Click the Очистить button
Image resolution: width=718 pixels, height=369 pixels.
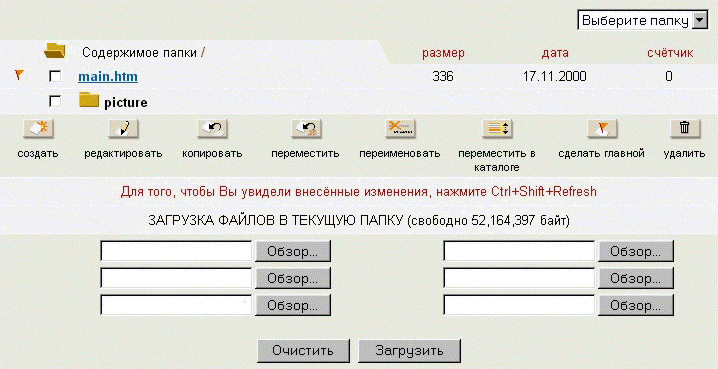[x=303, y=351]
